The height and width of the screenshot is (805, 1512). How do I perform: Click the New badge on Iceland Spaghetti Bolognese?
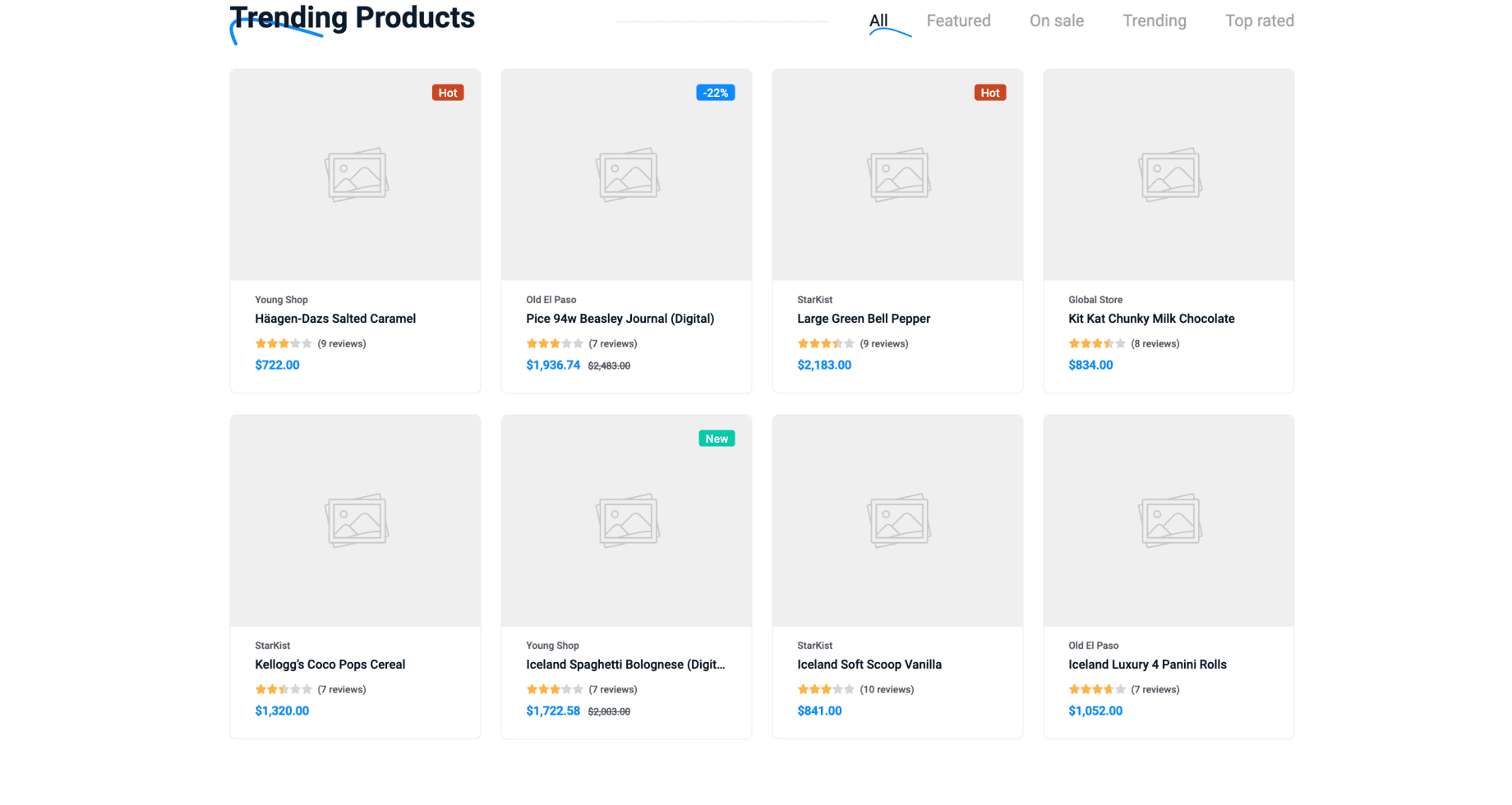(x=716, y=439)
